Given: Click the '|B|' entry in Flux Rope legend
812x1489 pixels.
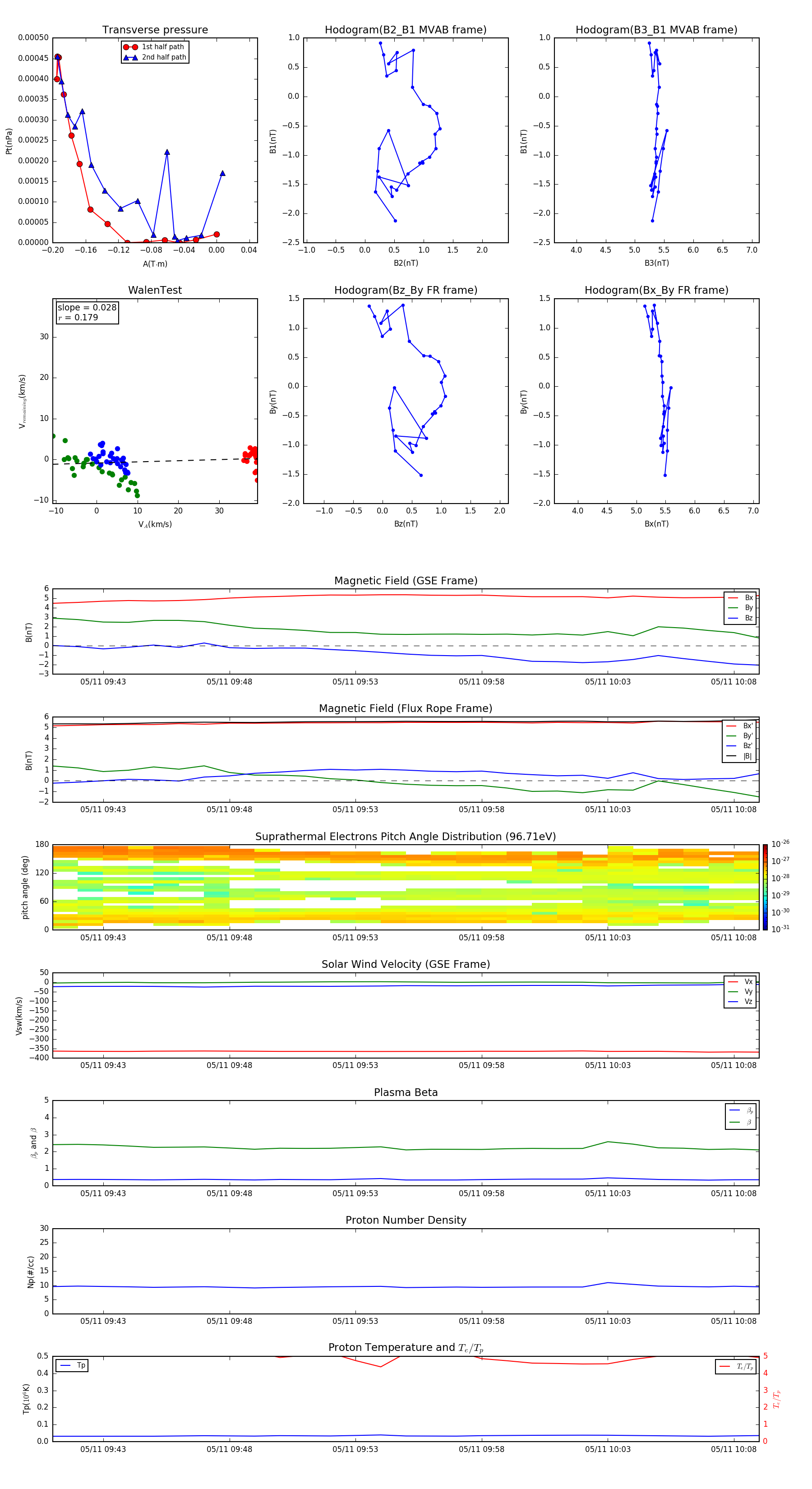Looking at the screenshot, I should [740, 756].
